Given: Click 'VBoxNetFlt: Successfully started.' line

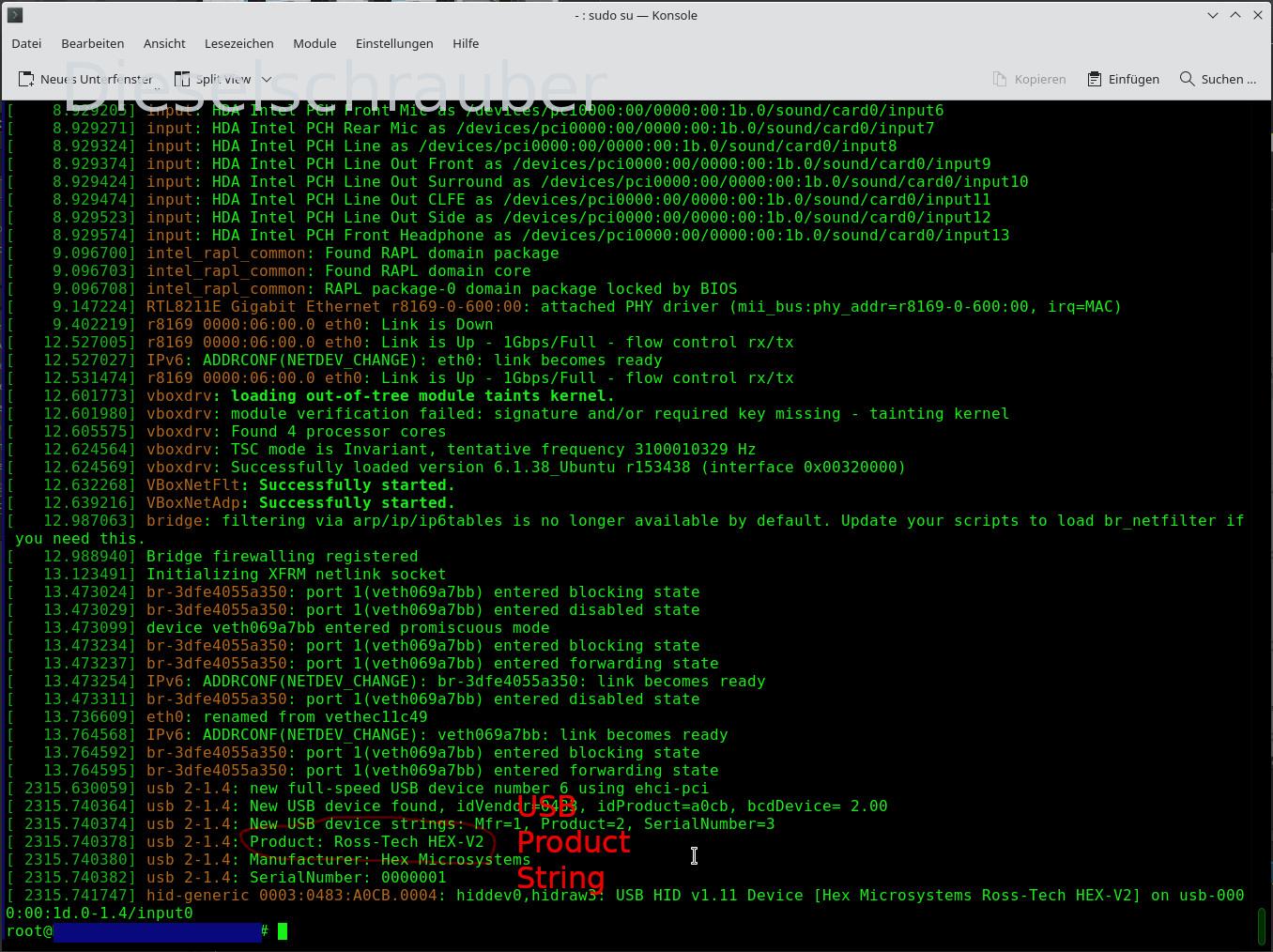Looking at the screenshot, I should [x=300, y=484].
